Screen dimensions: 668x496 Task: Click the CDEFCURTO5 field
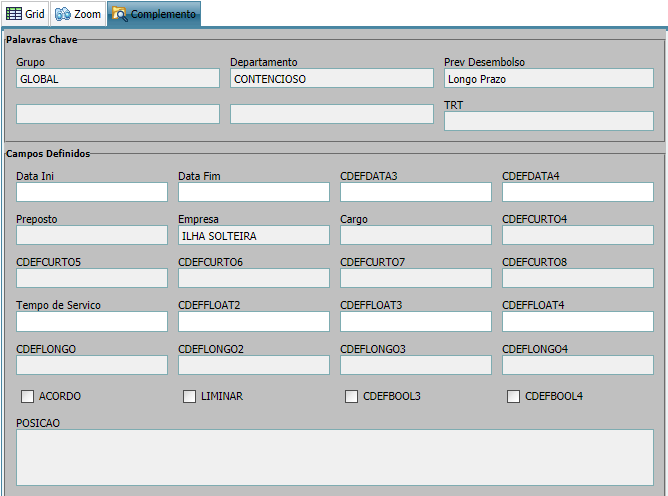click(x=92, y=278)
